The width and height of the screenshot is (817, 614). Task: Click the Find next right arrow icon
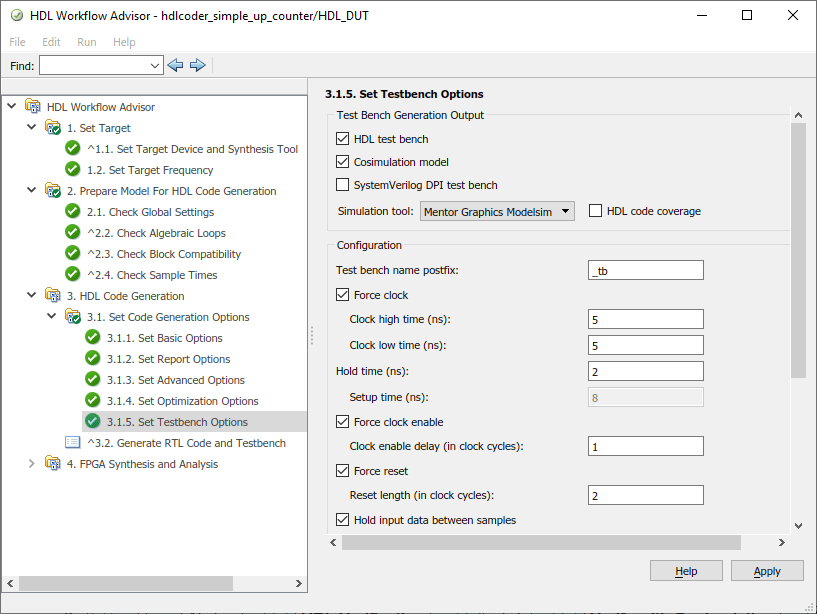198,65
